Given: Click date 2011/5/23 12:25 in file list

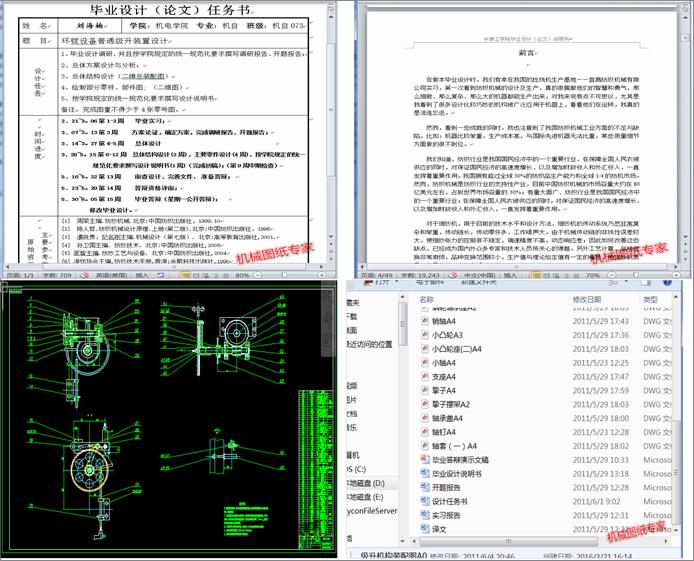Looking at the screenshot, I should click(x=601, y=363).
